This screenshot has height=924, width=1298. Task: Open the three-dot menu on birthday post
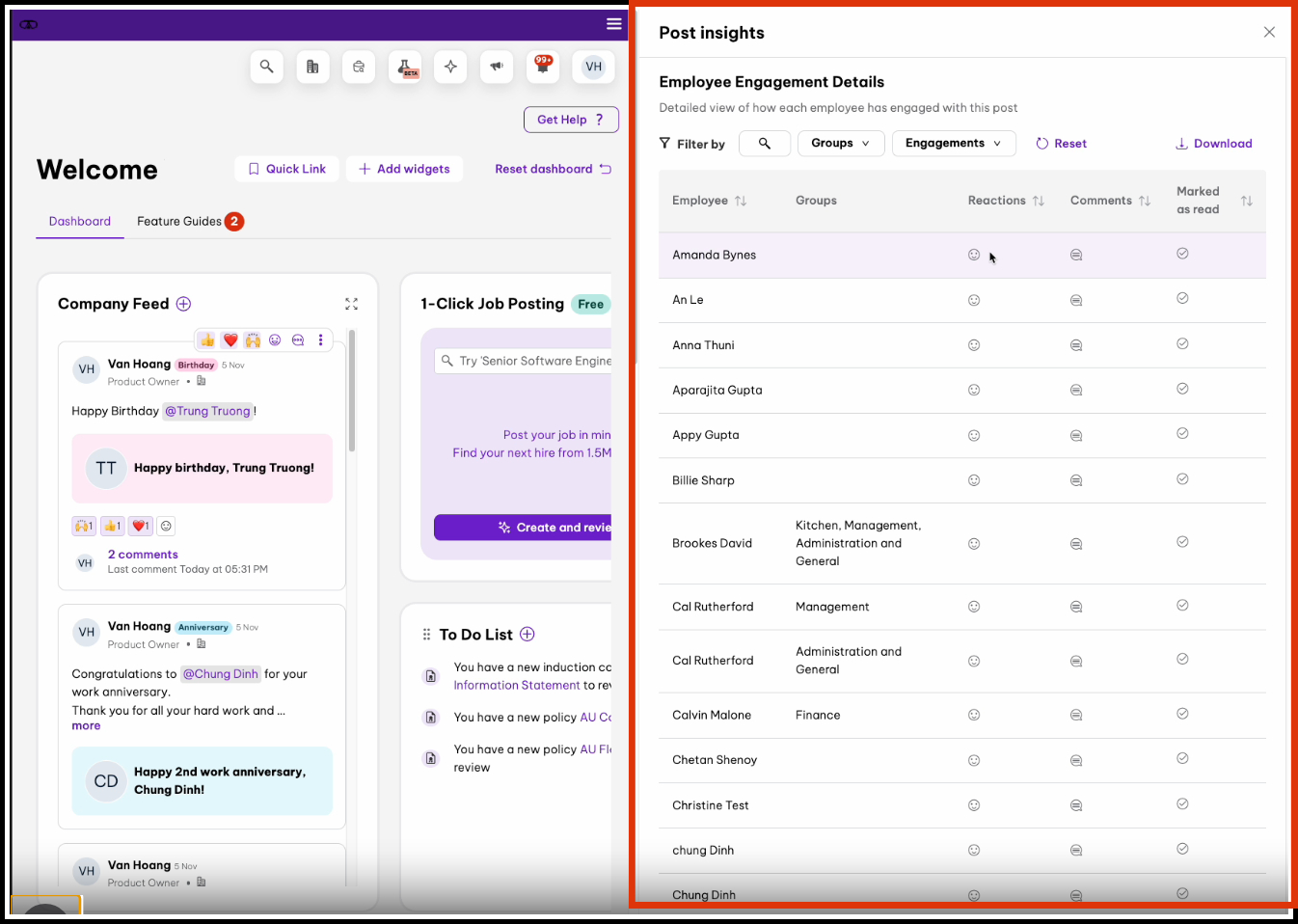(x=320, y=340)
